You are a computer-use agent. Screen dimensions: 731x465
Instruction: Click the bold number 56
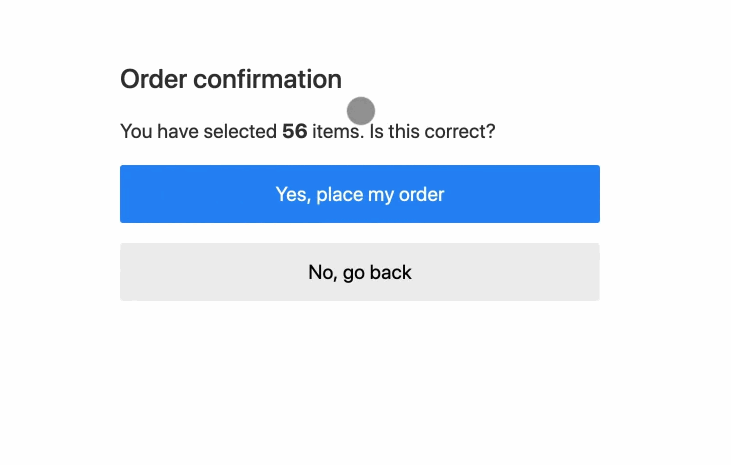[294, 131]
